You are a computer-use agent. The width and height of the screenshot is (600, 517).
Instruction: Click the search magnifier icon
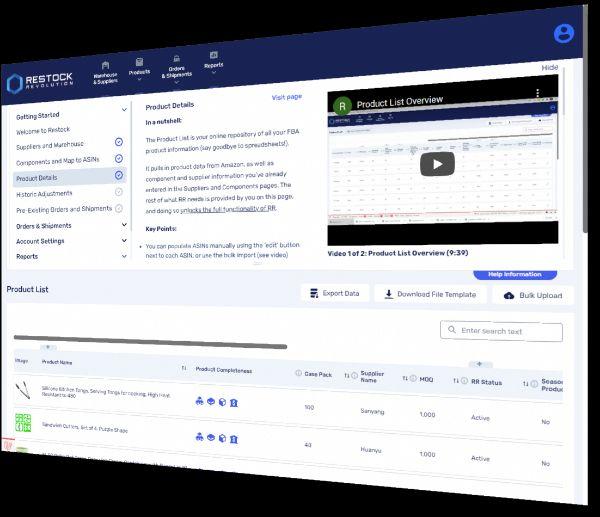click(452, 329)
